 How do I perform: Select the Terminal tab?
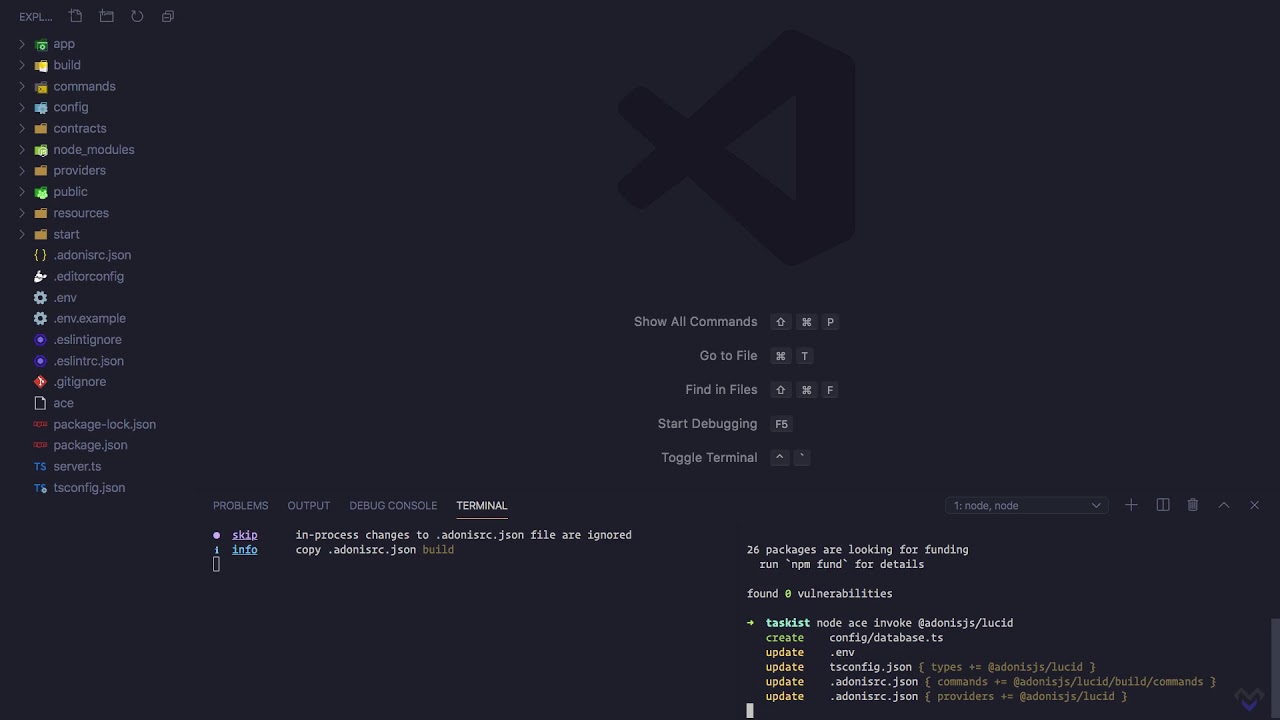(482, 505)
